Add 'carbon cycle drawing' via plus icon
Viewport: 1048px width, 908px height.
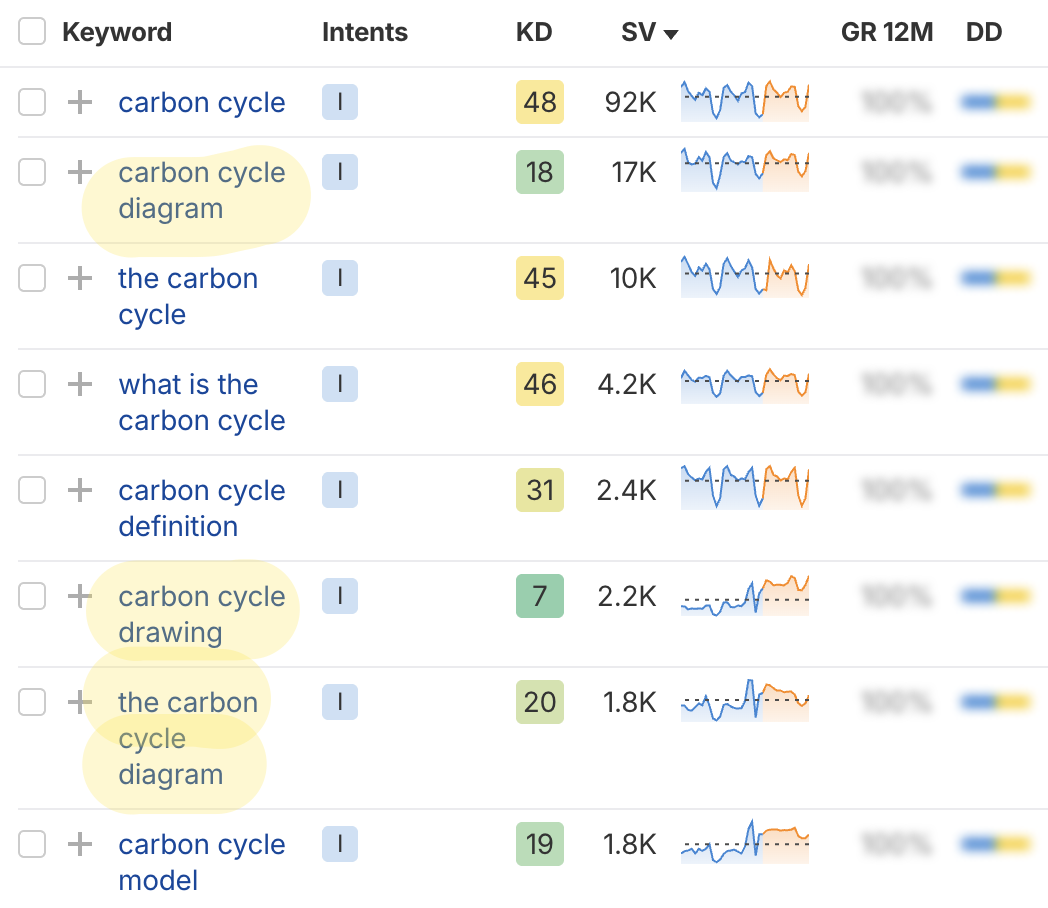click(x=80, y=596)
